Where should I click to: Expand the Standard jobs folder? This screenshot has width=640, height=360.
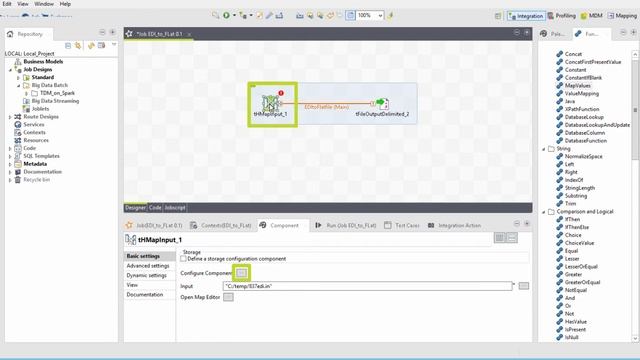coord(18,78)
